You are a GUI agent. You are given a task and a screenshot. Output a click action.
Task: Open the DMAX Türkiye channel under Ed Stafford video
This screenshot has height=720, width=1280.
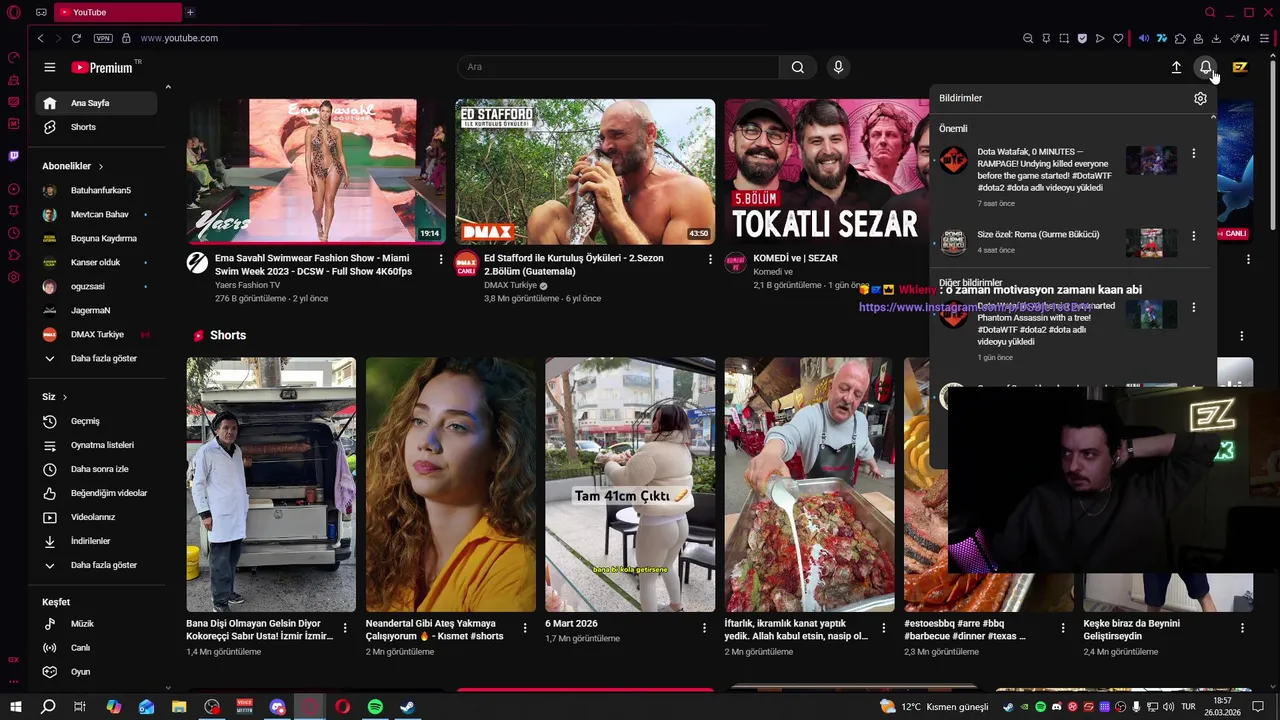(510, 285)
